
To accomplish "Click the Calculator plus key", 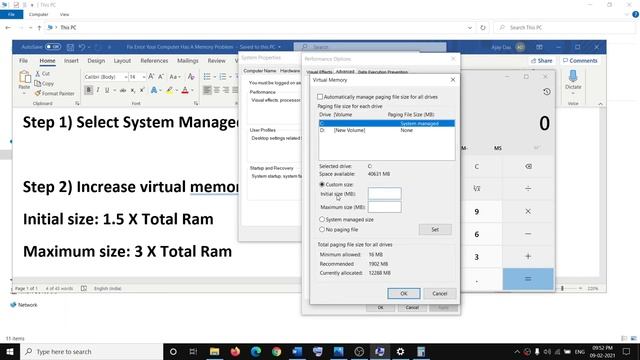I will tap(528, 256).
